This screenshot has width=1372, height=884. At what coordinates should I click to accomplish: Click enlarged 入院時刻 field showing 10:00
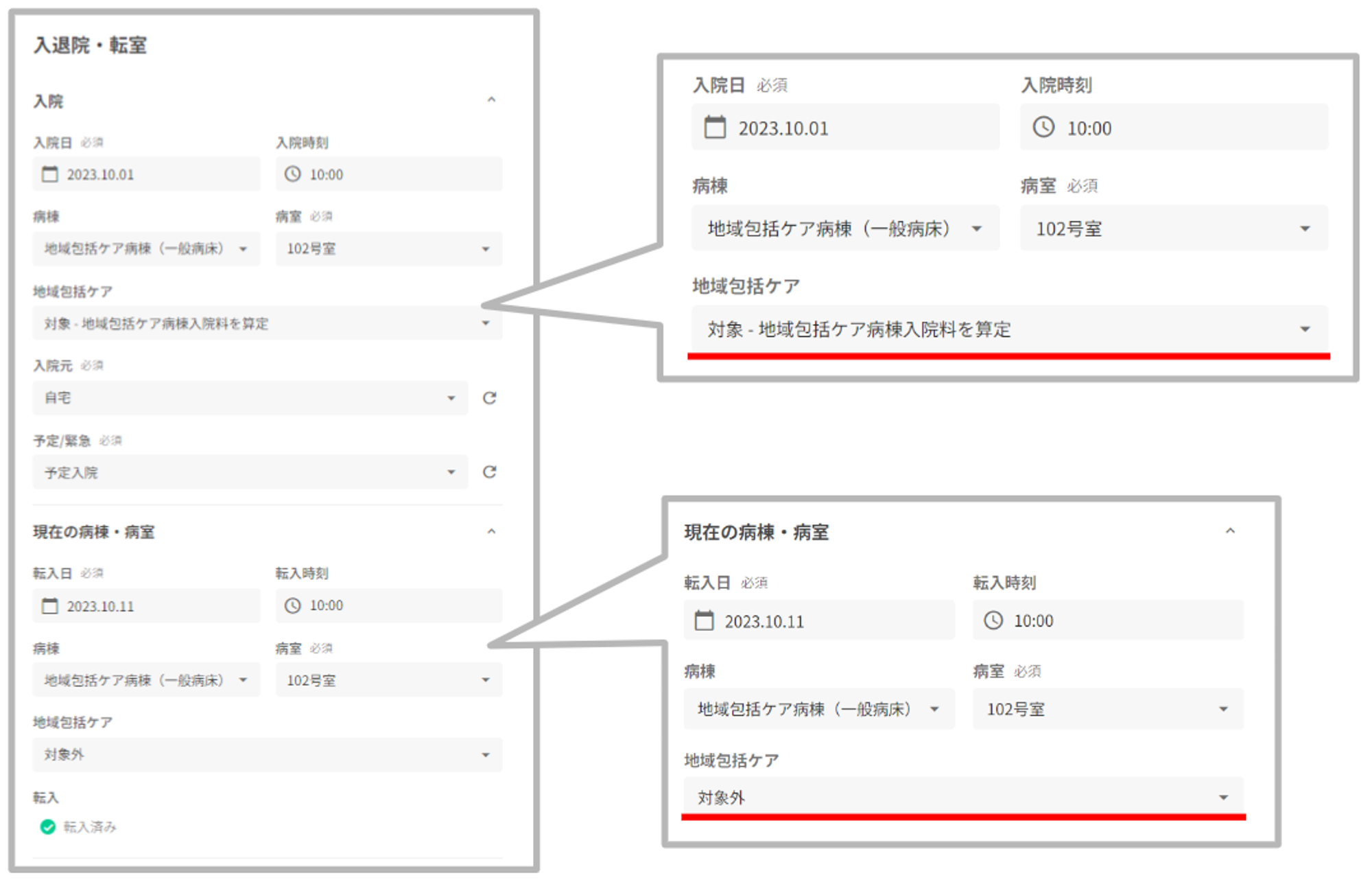[1173, 128]
